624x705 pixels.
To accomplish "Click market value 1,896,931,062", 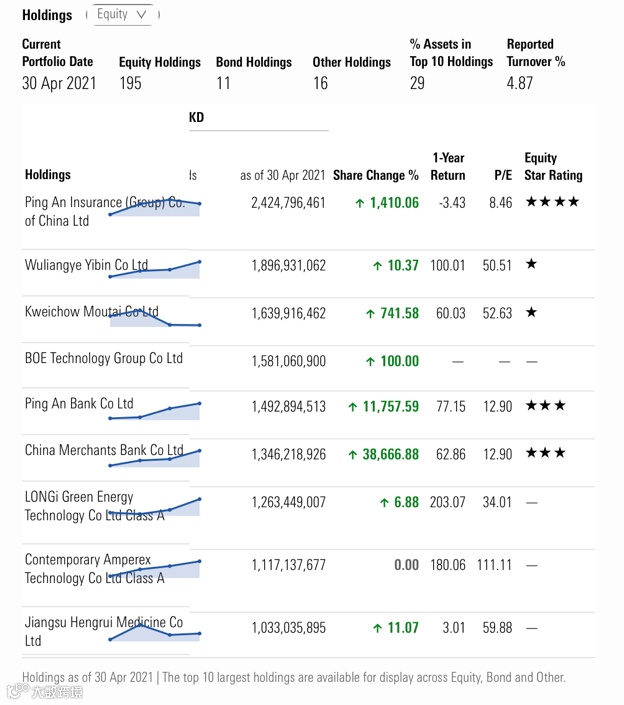I will 288,266.
